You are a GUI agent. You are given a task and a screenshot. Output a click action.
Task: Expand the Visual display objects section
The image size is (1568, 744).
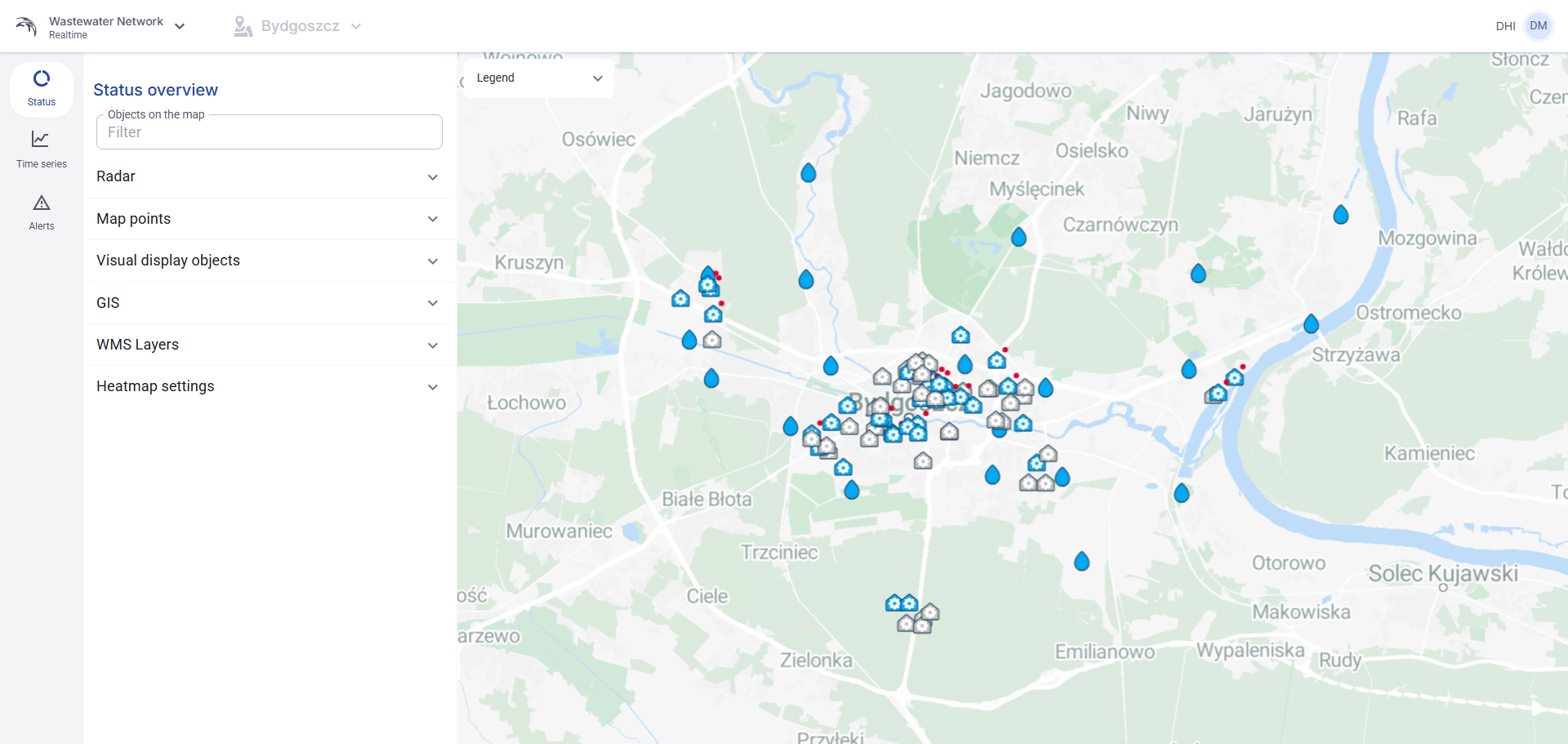pos(269,261)
